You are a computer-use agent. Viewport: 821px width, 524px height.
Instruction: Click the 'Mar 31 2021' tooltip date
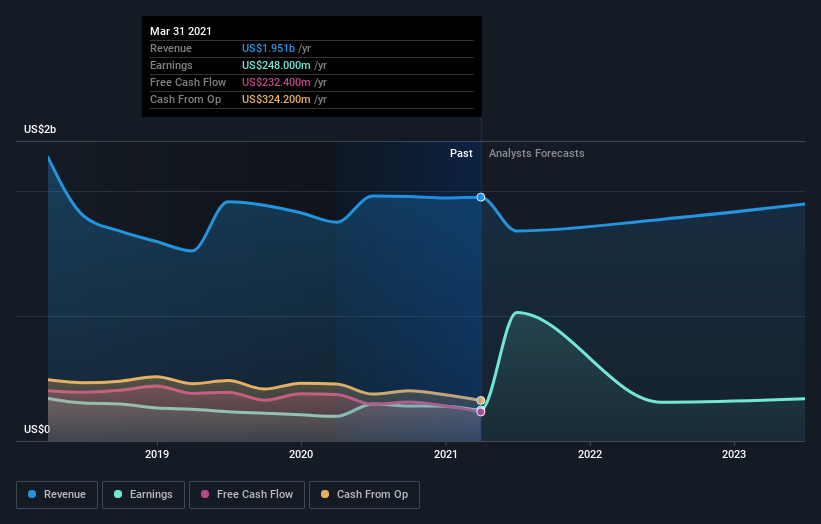tap(181, 31)
